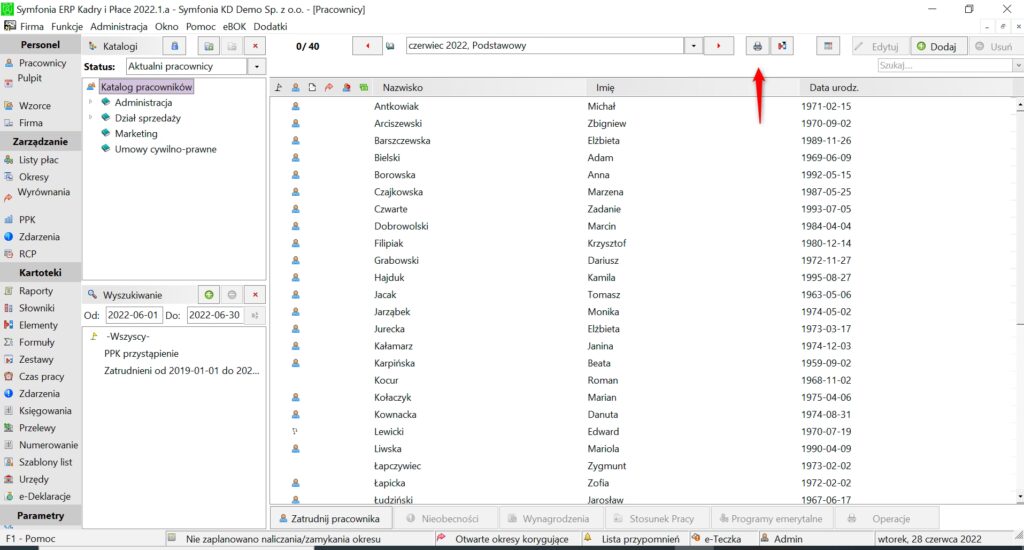Go to previous period with left arrow
Image resolution: width=1024 pixels, height=550 pixels.
tap(367, 46)
